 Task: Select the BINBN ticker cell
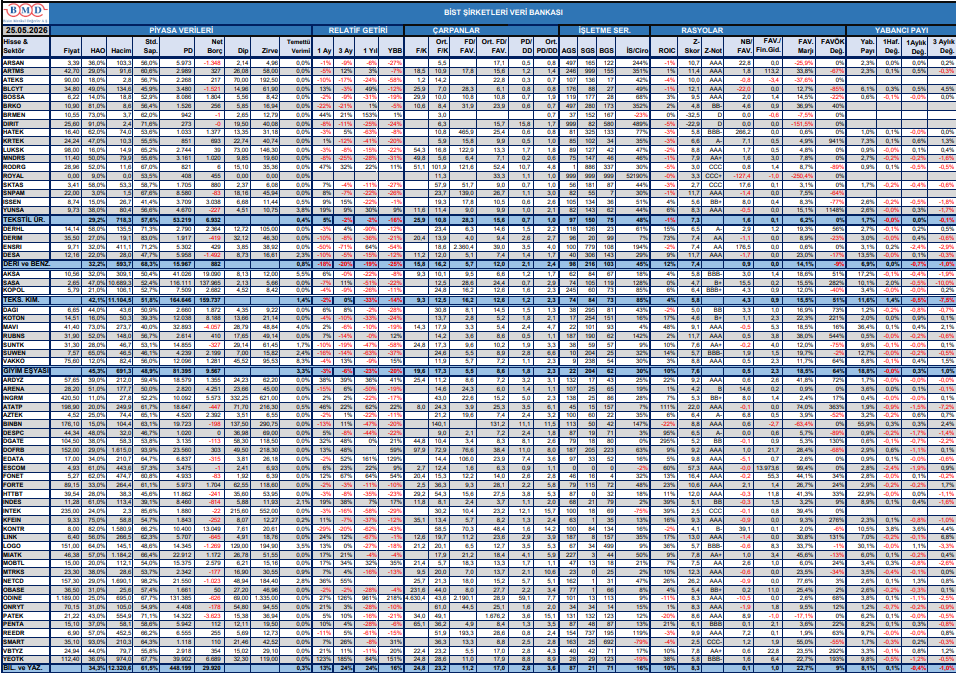pos(26,422)
